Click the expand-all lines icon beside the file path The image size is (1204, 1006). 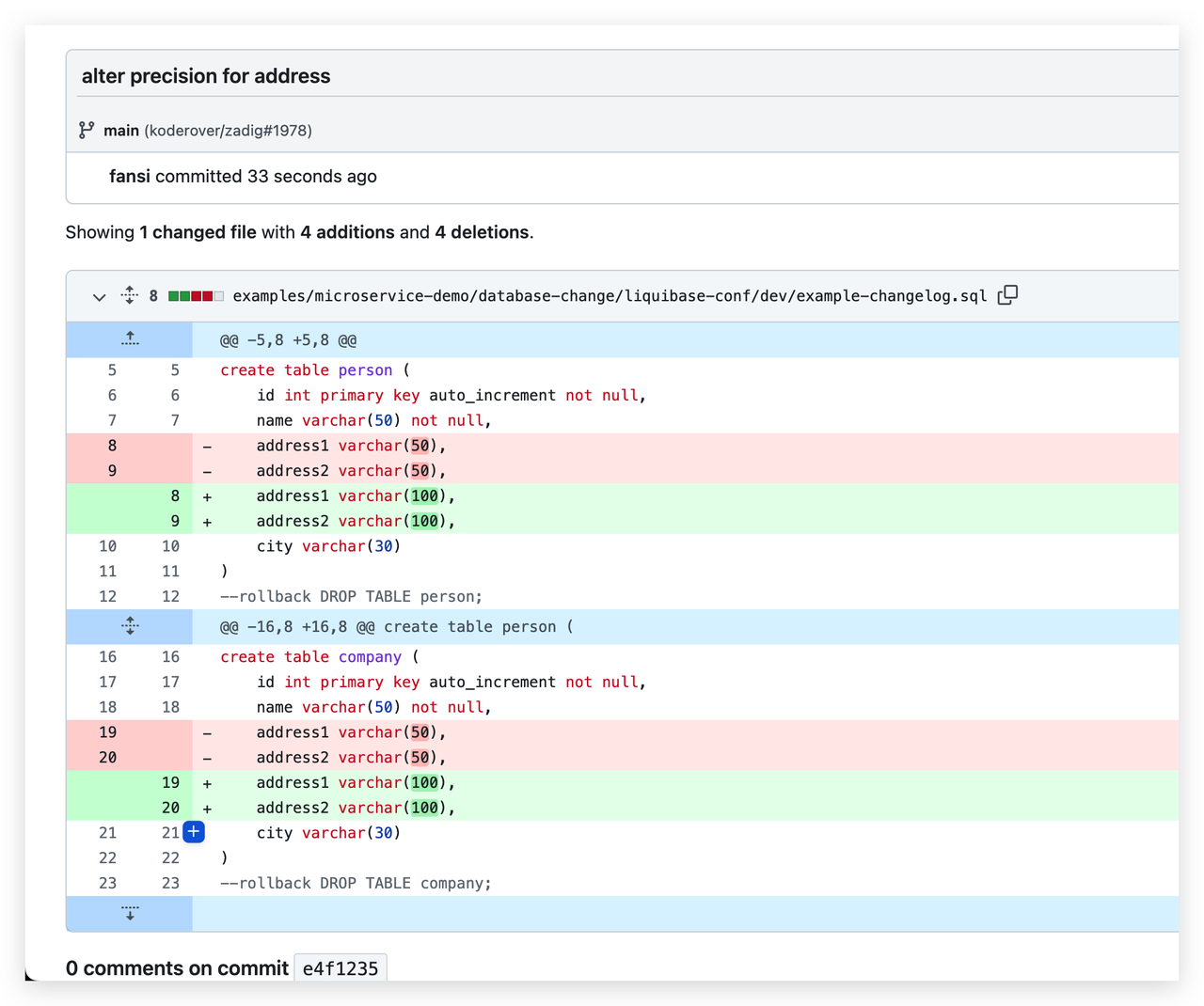pos(130,295)
